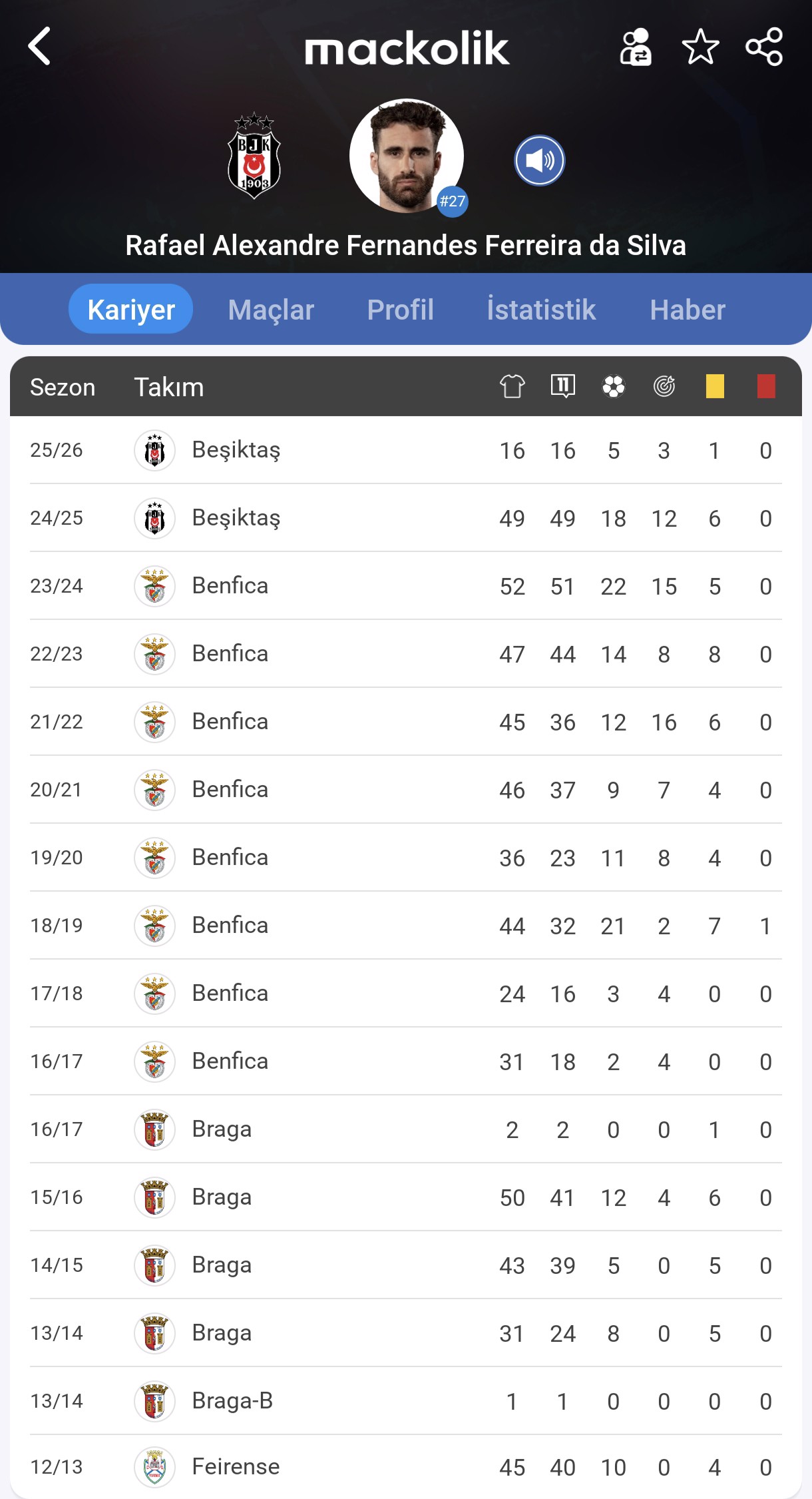Switch to the İstatistik tab
The width and height of the screenshot is (812, 1499).
(x=541, y=310)
